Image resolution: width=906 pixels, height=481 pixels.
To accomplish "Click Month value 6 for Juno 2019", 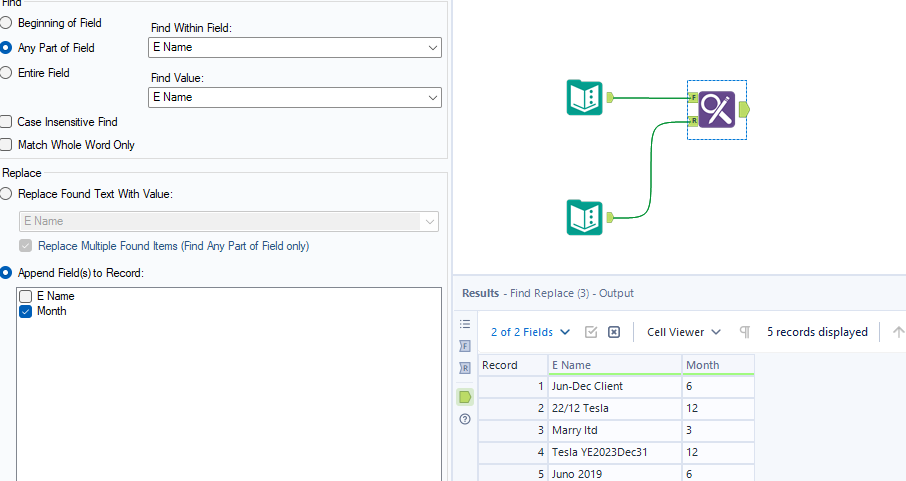I will tap(718, 473).
